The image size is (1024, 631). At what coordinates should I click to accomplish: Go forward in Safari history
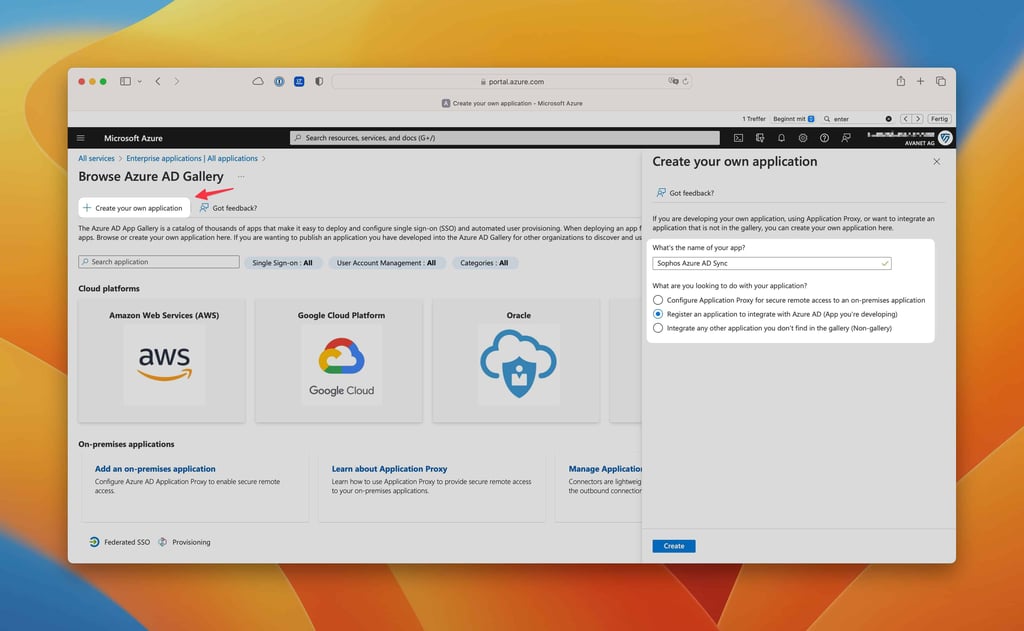[x=176, y=82]
